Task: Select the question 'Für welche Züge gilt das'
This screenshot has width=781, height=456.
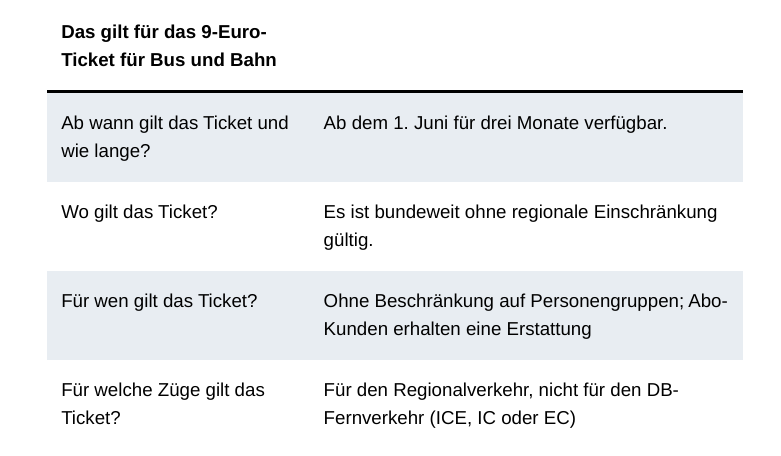Action: click(163, 390)
